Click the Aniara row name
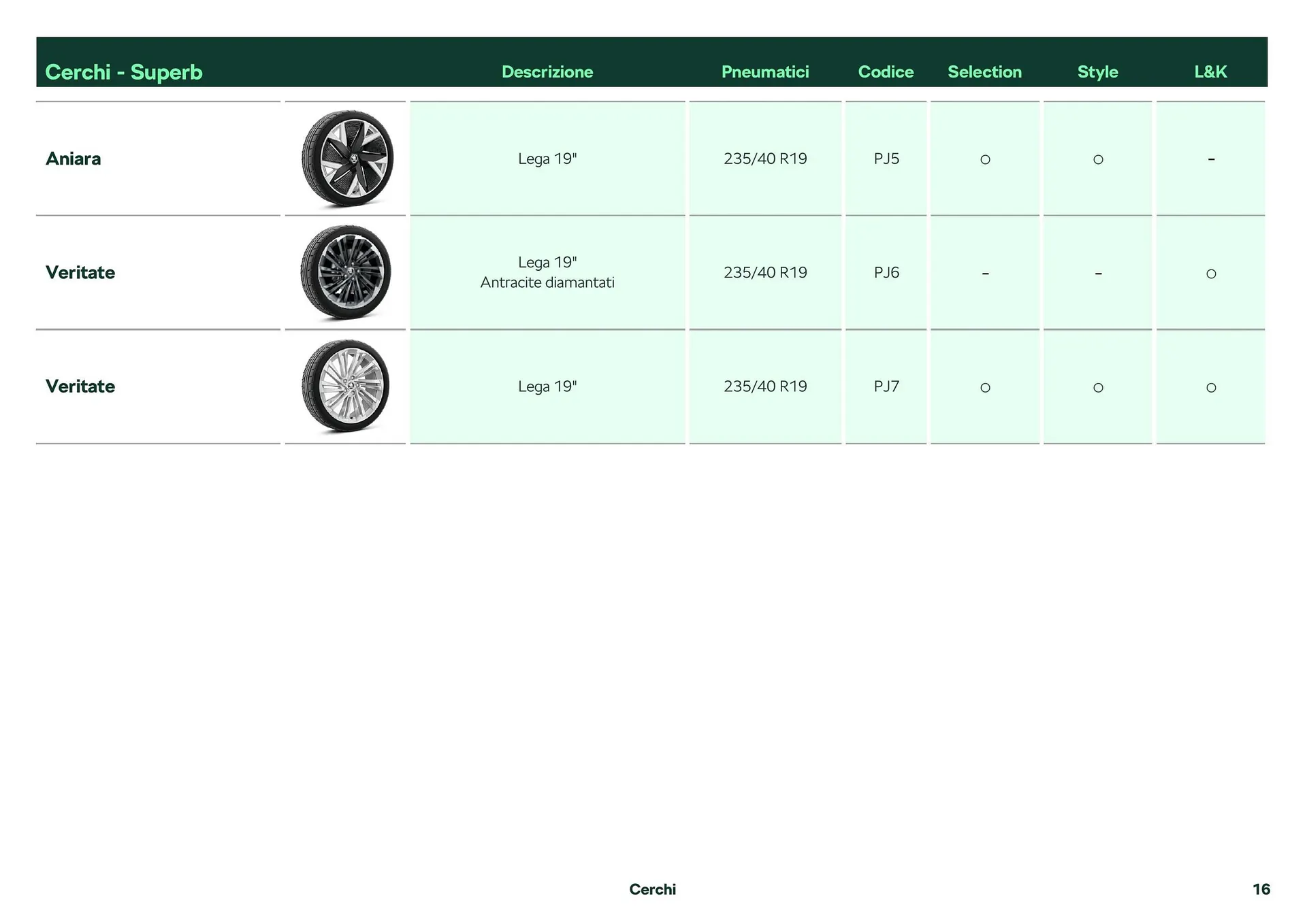Image resolution: width=1307 pixels, height=924 pixels. click(73, 159)
